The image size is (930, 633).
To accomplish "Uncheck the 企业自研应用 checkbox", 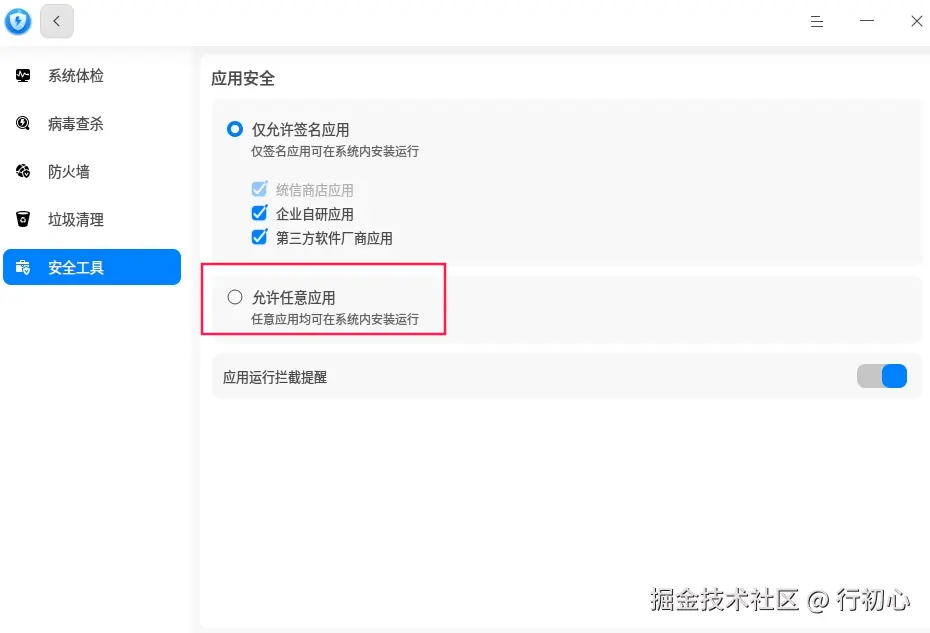I will pyautogui.click(x=259, y=213).
